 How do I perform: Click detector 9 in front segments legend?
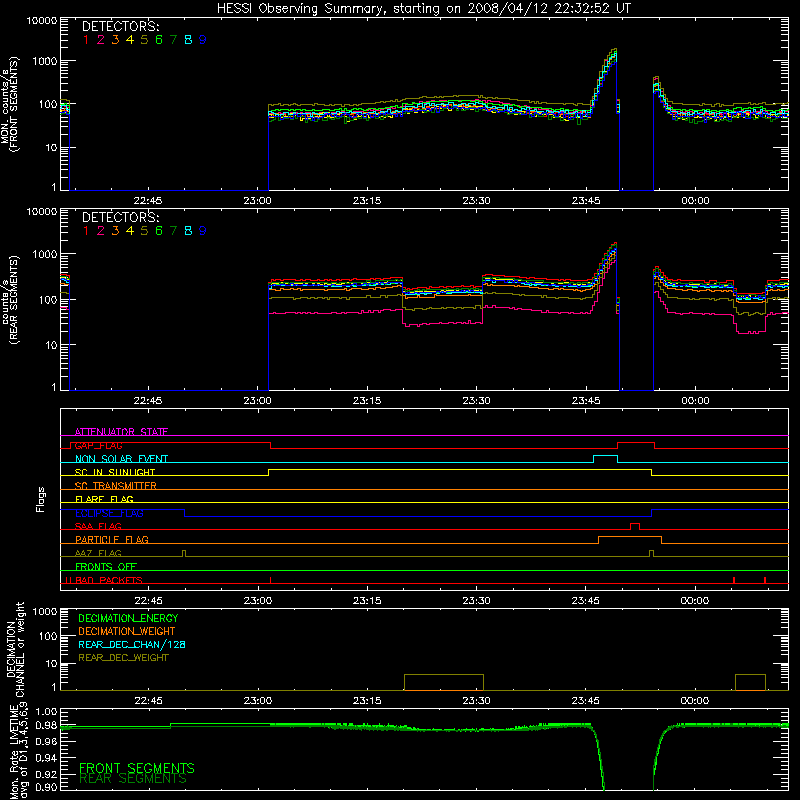(203, 40)
